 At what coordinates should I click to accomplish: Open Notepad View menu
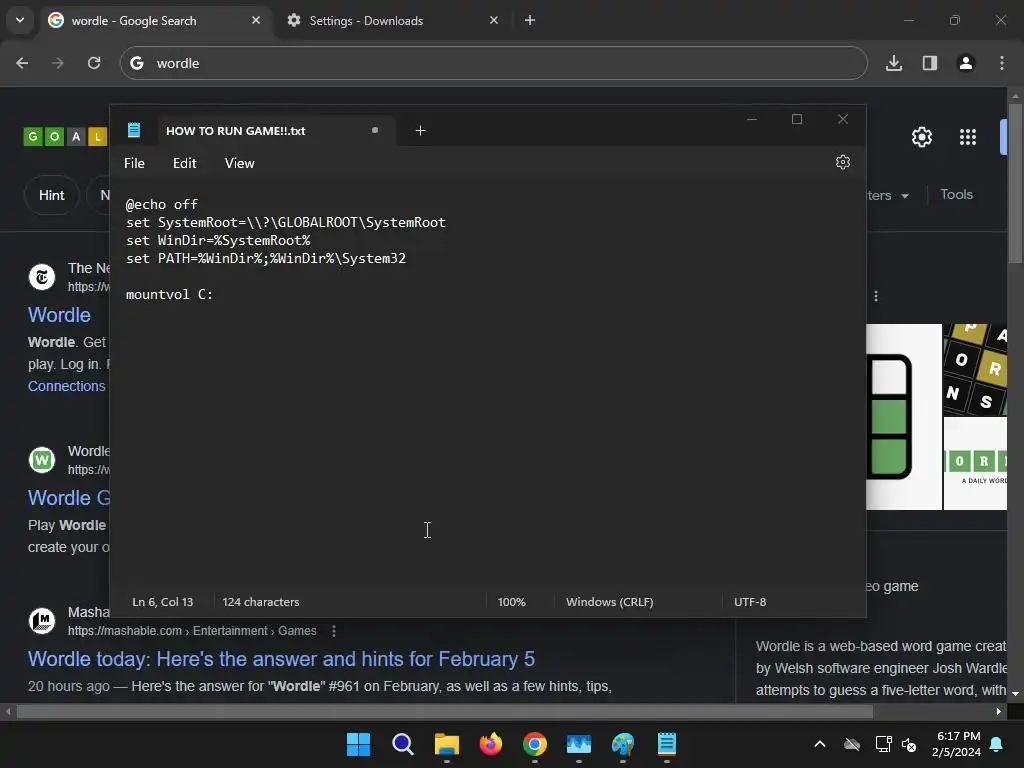coord(240,163)
